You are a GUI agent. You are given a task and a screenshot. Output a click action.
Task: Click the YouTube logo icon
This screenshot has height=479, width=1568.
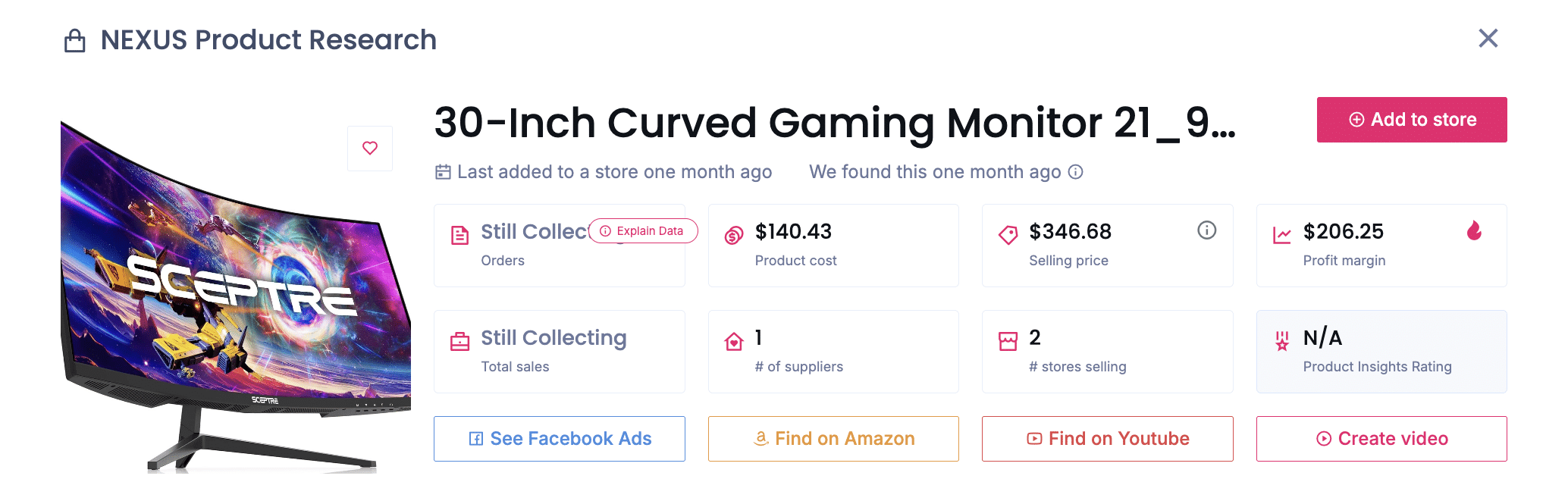point(1035,439)
